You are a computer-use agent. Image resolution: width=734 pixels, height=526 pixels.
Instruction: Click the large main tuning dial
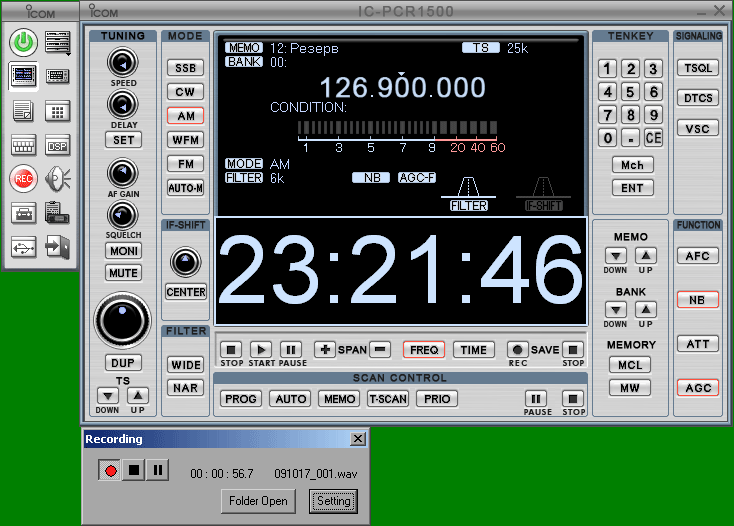click(123, 321)
